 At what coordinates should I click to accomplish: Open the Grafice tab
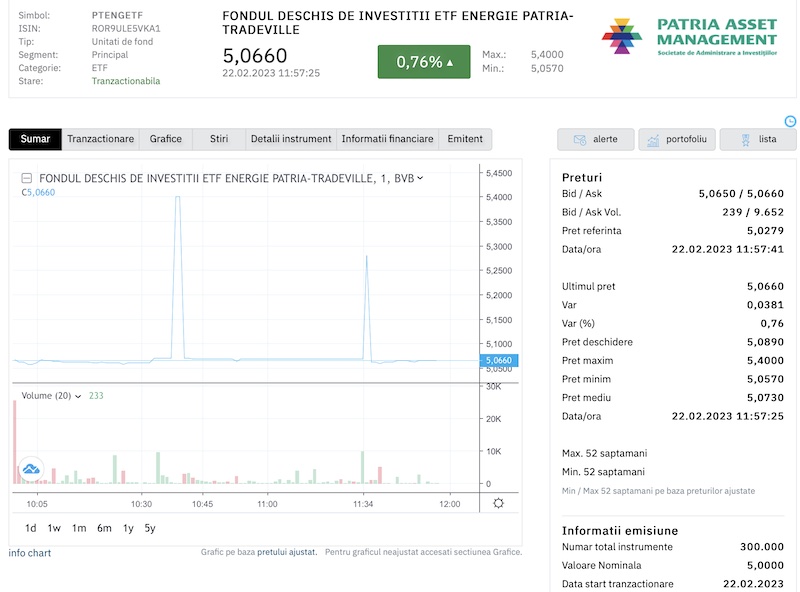pos(166,139)
